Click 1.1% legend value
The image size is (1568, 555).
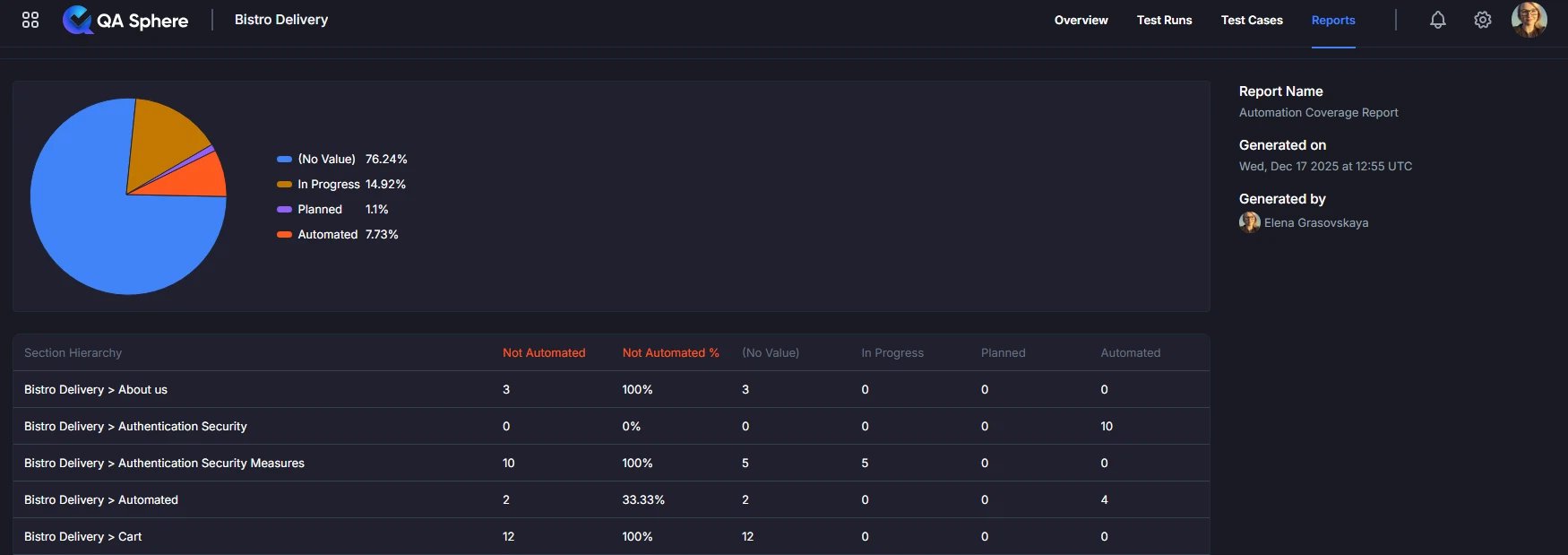point(376,209)
